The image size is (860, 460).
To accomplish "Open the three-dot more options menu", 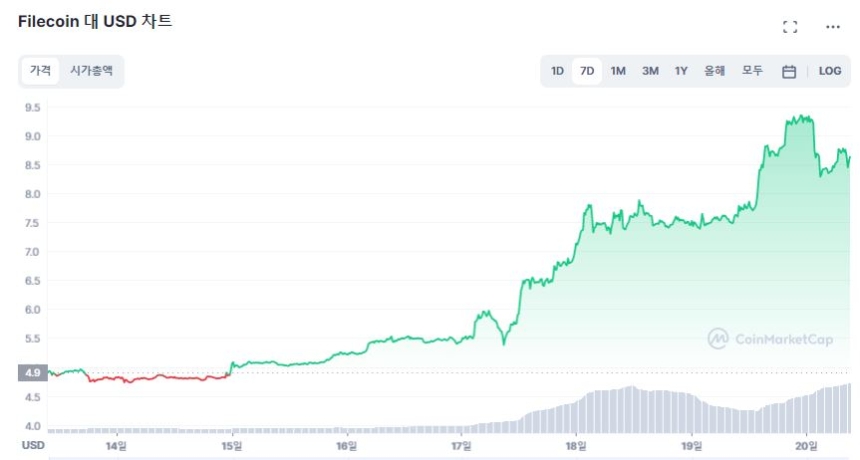I will pyautogui.click(x=833, y=27).
